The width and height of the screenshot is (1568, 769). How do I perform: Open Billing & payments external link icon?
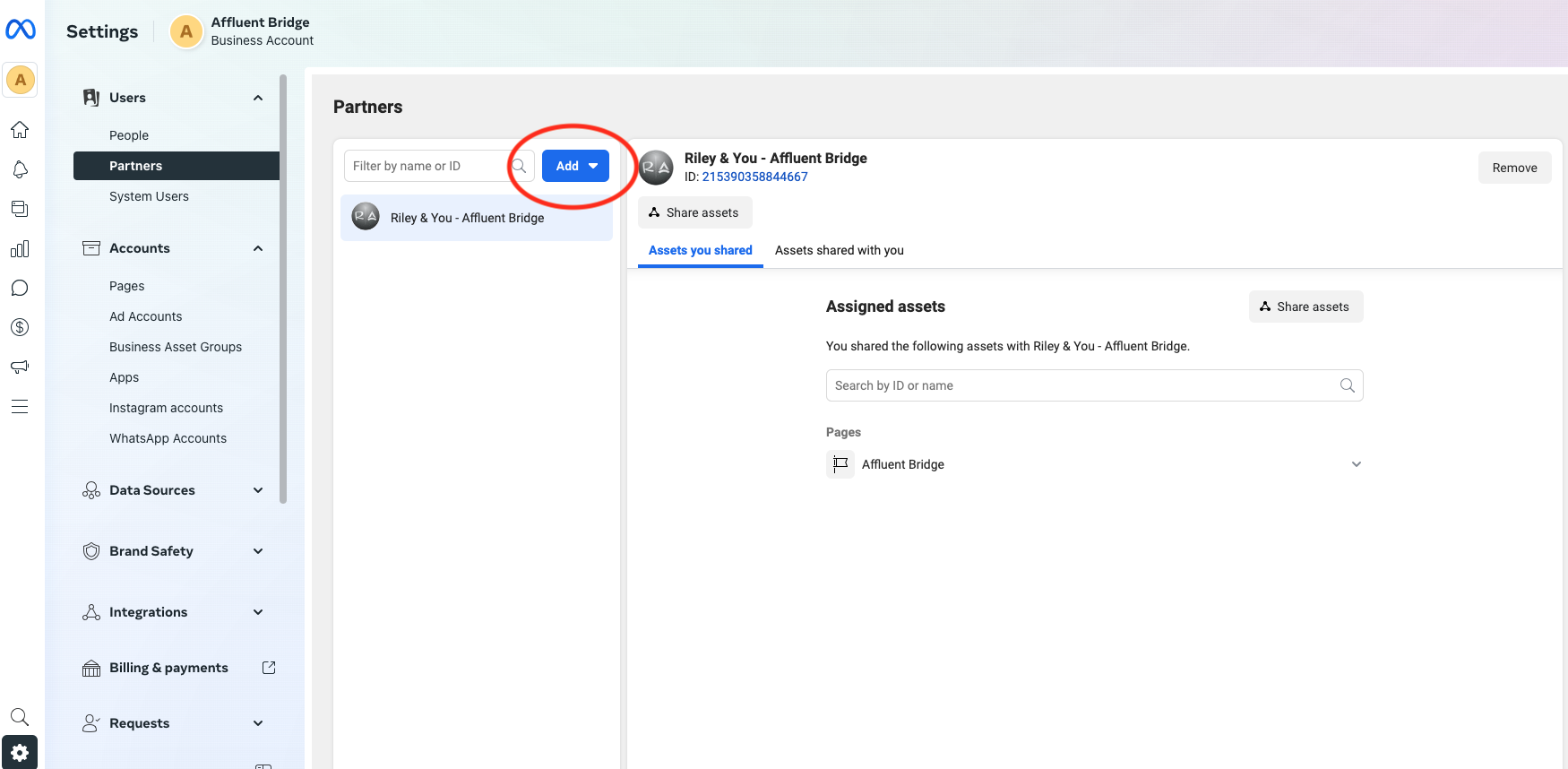(269, 668)
